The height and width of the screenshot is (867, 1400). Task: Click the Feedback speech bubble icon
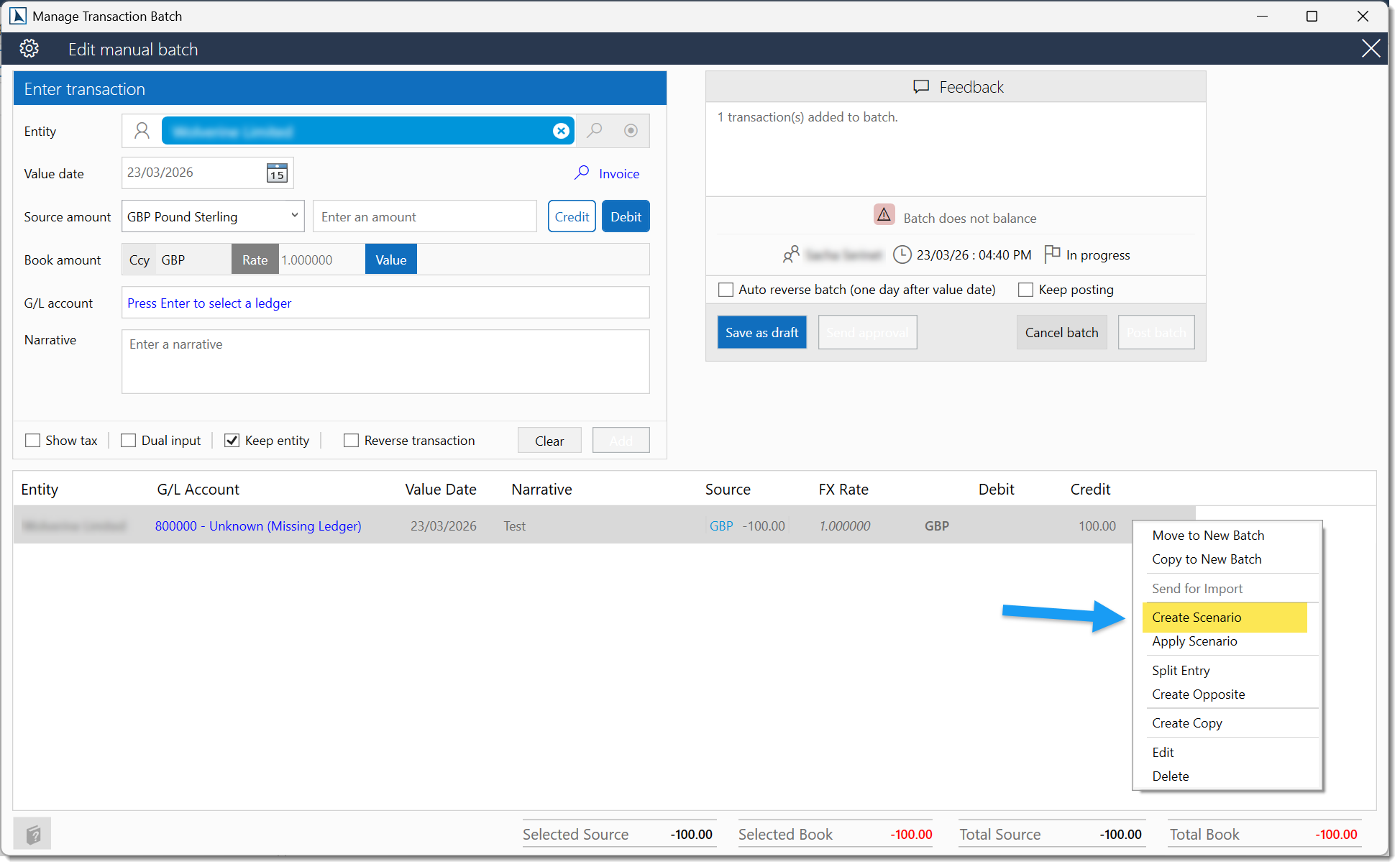[x=920, y=87]
